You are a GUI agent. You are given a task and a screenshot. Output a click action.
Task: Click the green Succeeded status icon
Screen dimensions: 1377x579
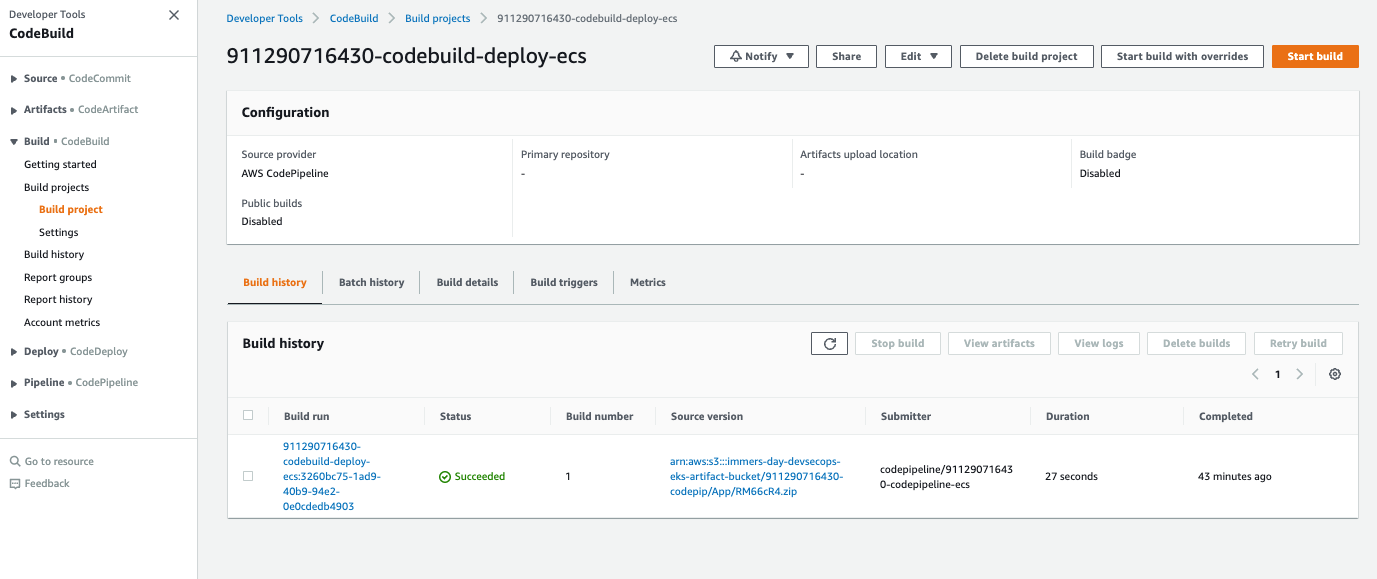tap(445, 477)
